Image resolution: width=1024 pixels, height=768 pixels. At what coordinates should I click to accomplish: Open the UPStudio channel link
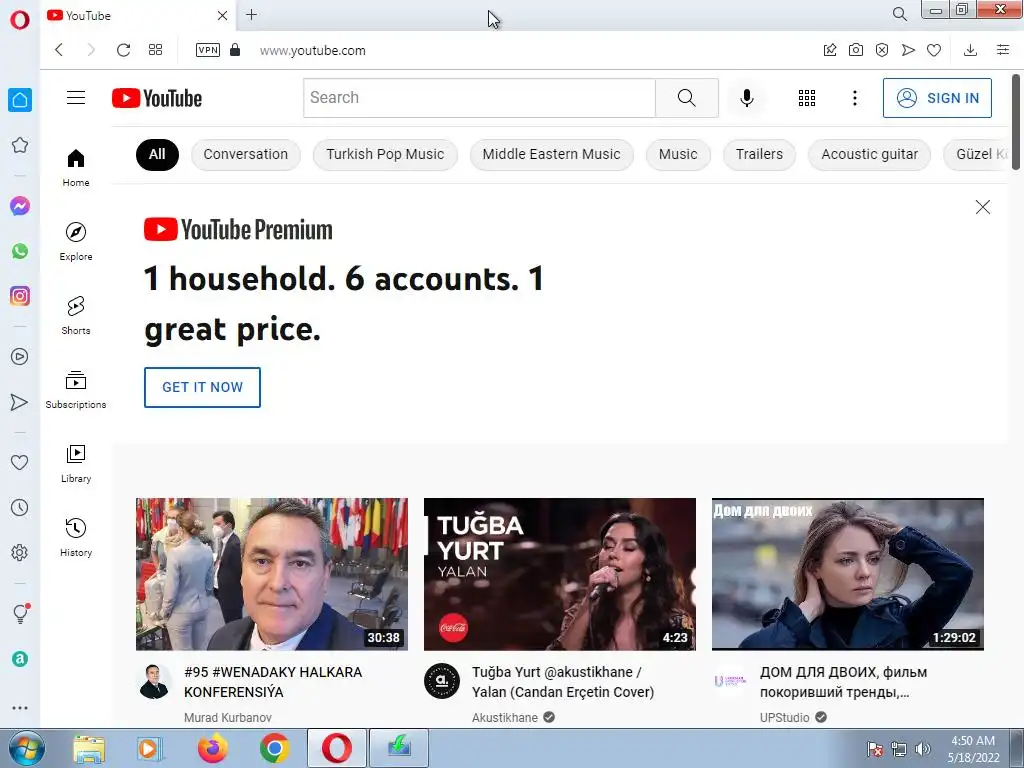784,718
